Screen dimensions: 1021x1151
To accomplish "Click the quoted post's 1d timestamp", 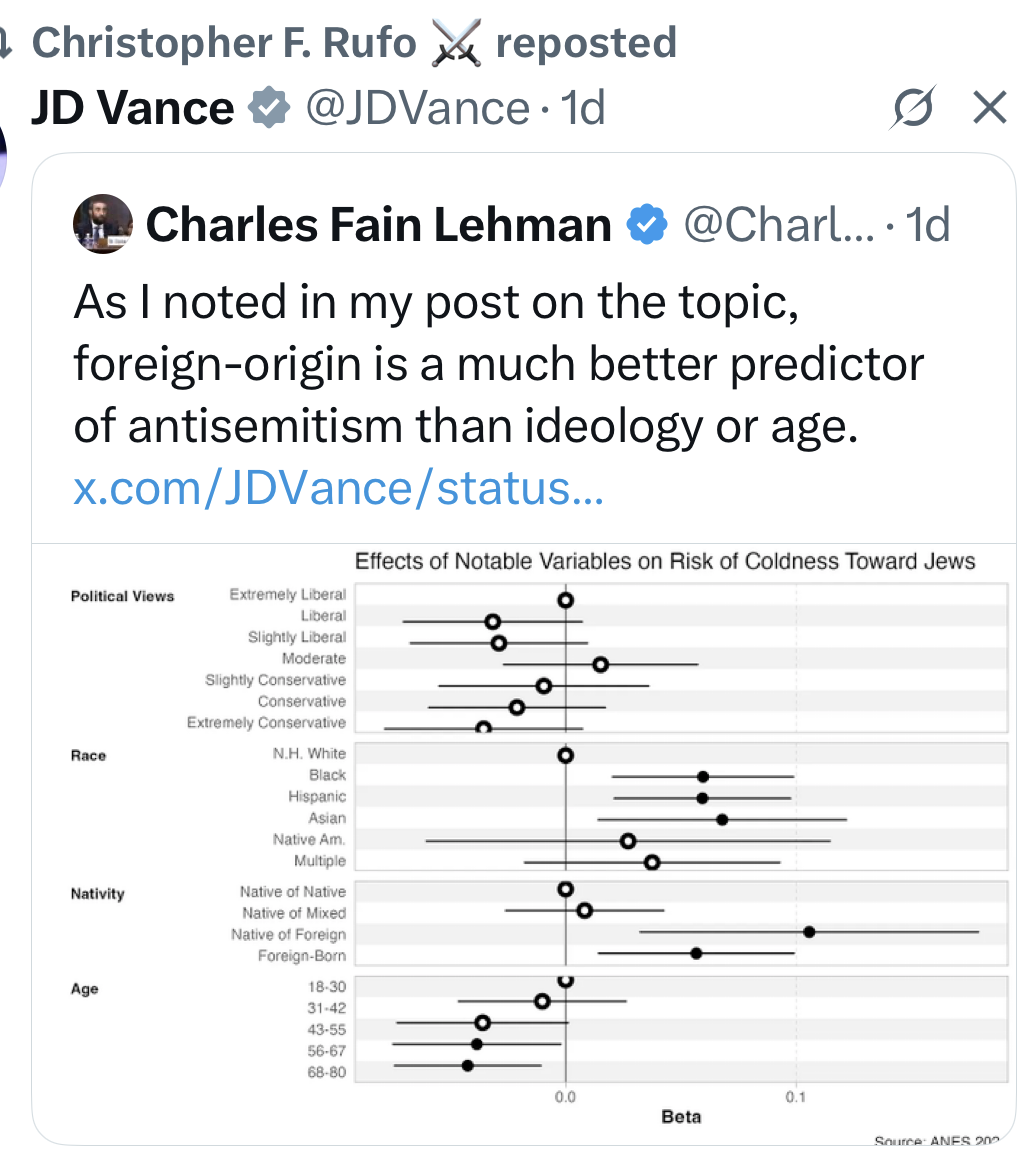I will click(926, 226).
